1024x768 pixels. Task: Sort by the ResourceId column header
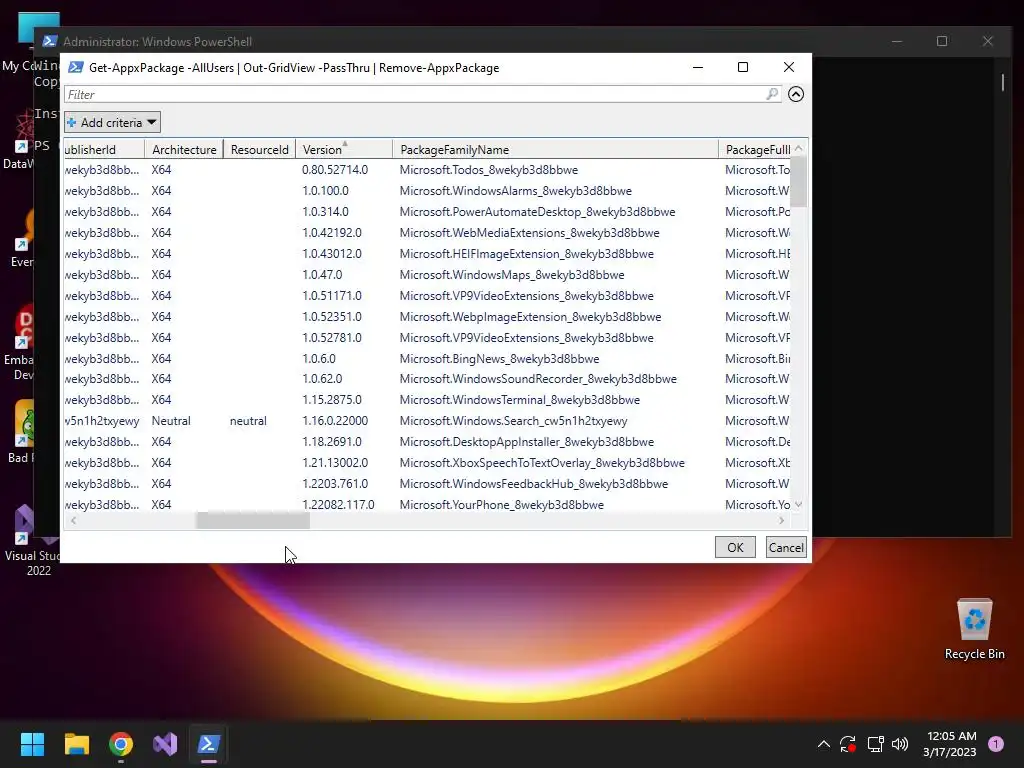point(259,150)
